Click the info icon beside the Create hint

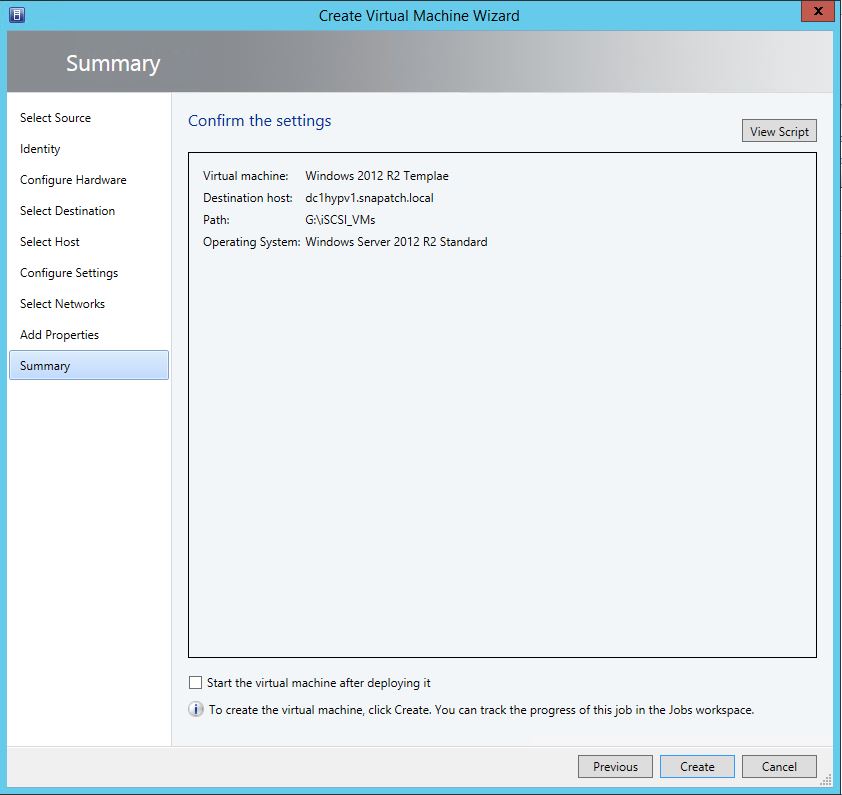click(x=196, y=710)
